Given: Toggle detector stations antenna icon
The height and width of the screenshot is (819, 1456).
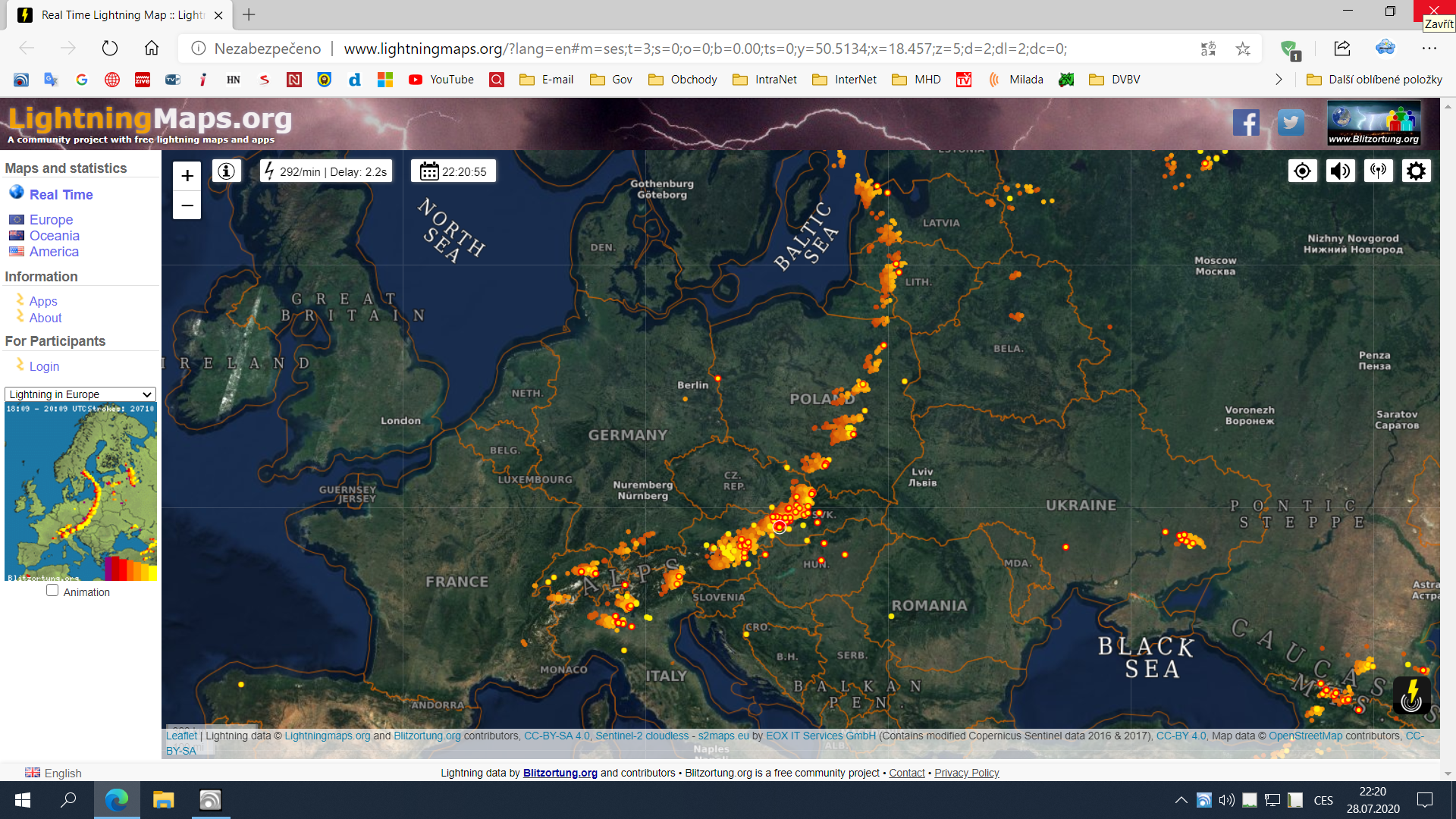Looking at the screenshot, I should click(x=1378, y=171).
